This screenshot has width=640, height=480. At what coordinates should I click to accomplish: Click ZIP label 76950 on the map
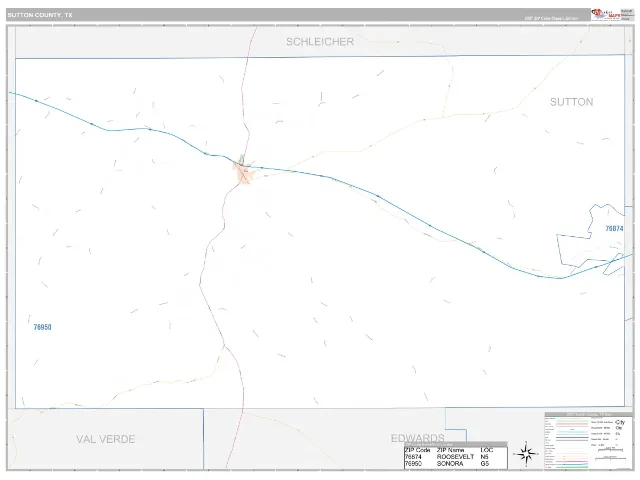click(42, 327)
